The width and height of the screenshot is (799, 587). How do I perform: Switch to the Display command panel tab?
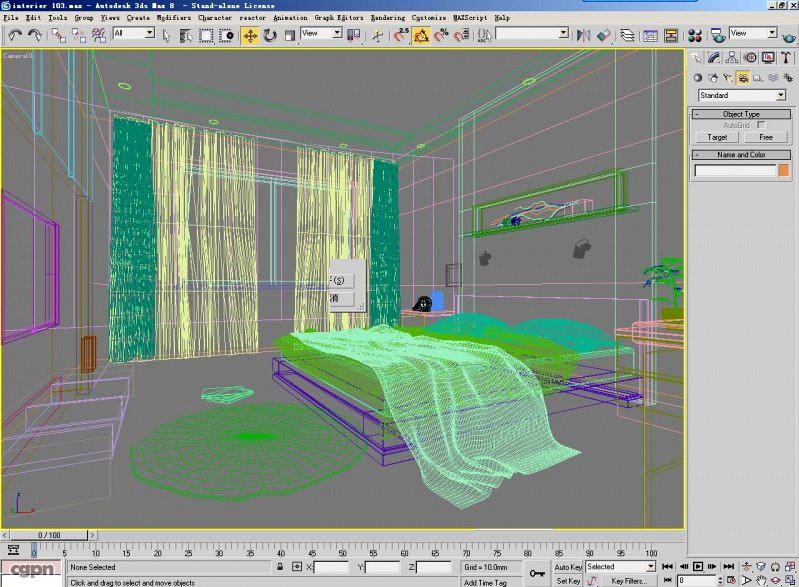click(x=768, y=58)
